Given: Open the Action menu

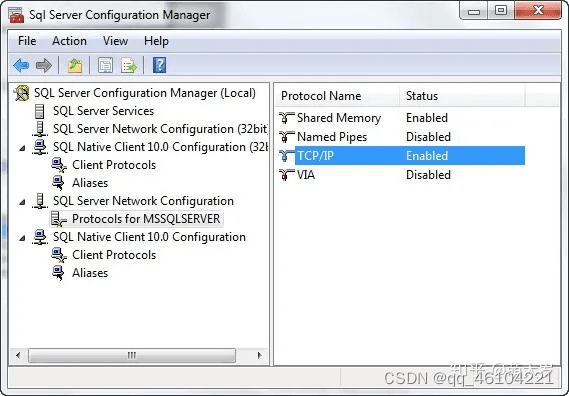Looking at the screenshot, I should (69, 41).
